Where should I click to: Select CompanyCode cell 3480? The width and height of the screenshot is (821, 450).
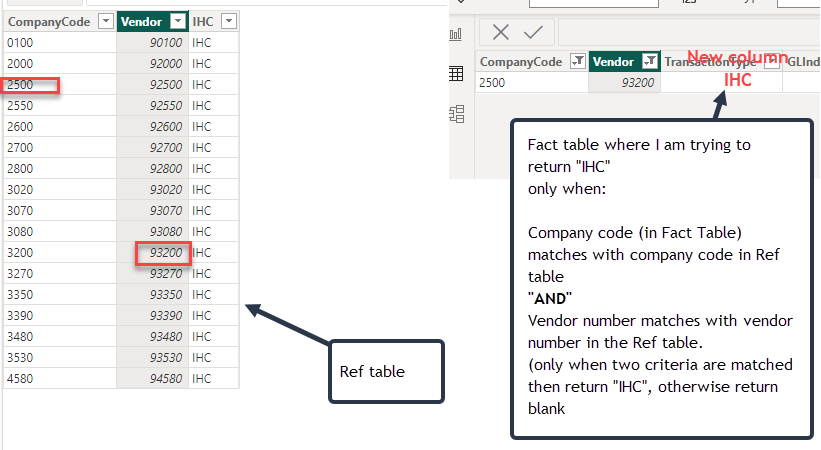(60, 336)
